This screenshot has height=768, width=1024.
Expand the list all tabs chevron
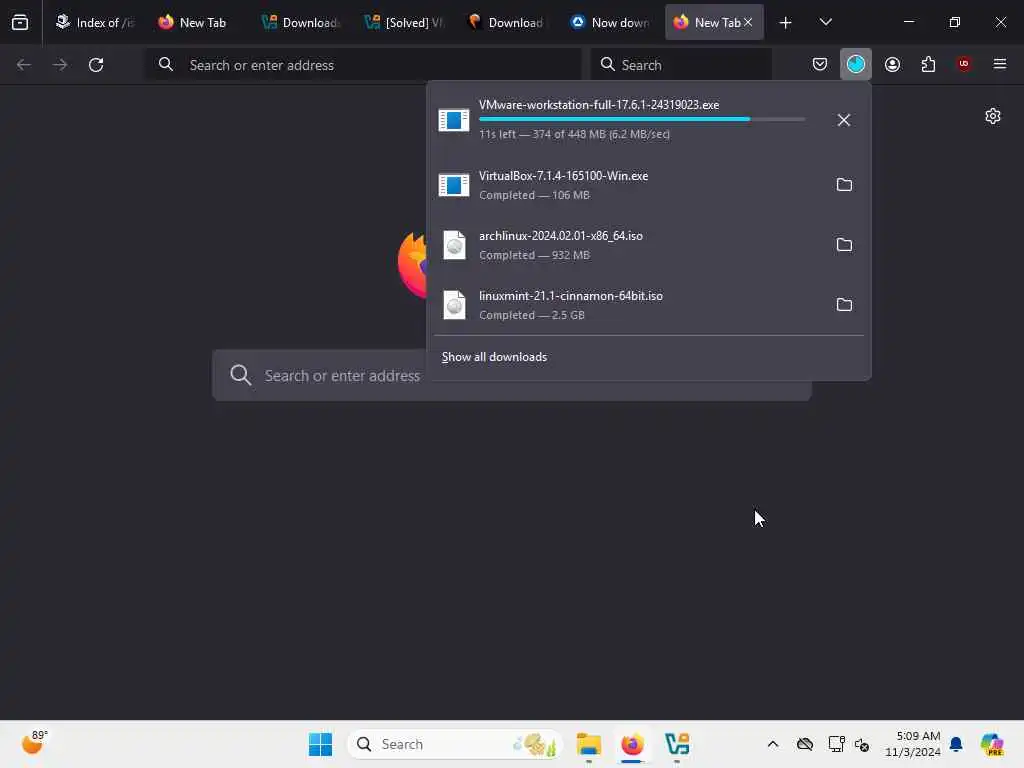click(825, 22)
